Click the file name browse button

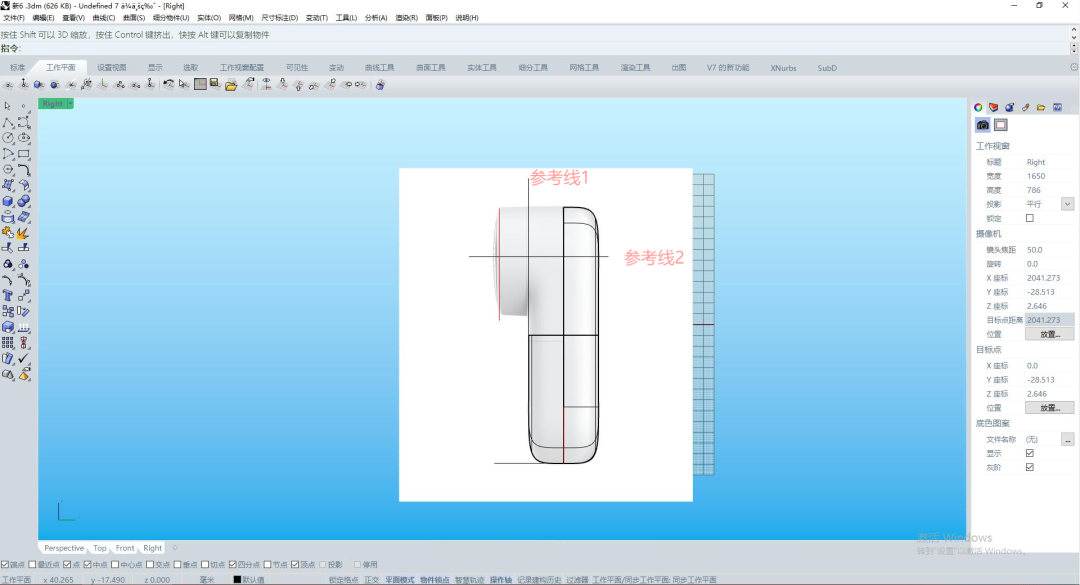point(1067,439)
